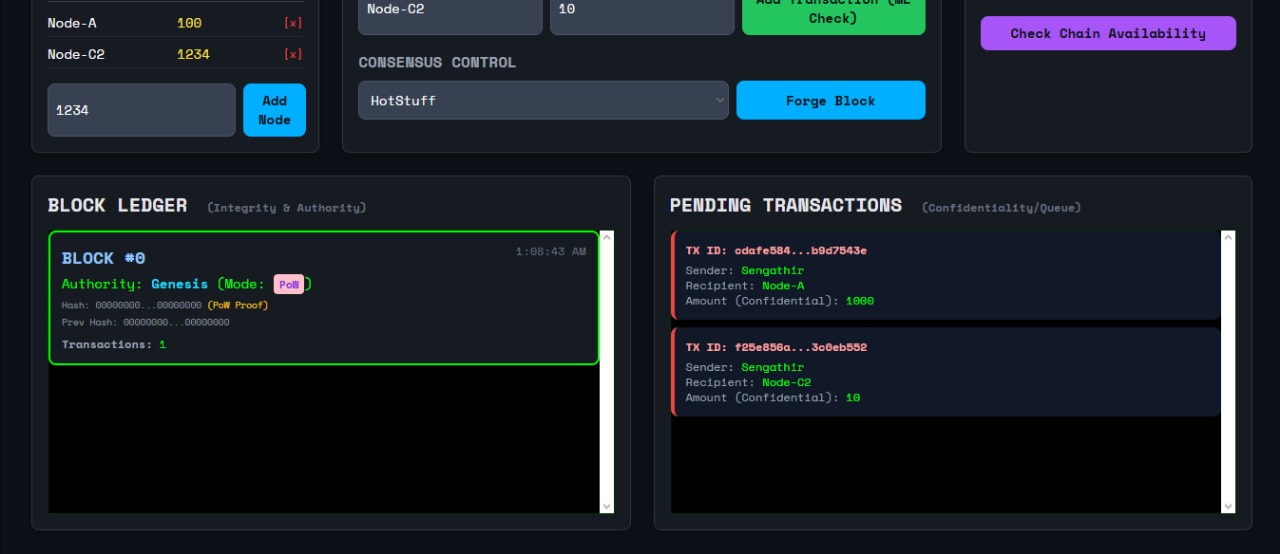Click the BLOCK LEDGER heading
Screen dimensions: 1280x554
pyautogui.click(x=117, y=206)
